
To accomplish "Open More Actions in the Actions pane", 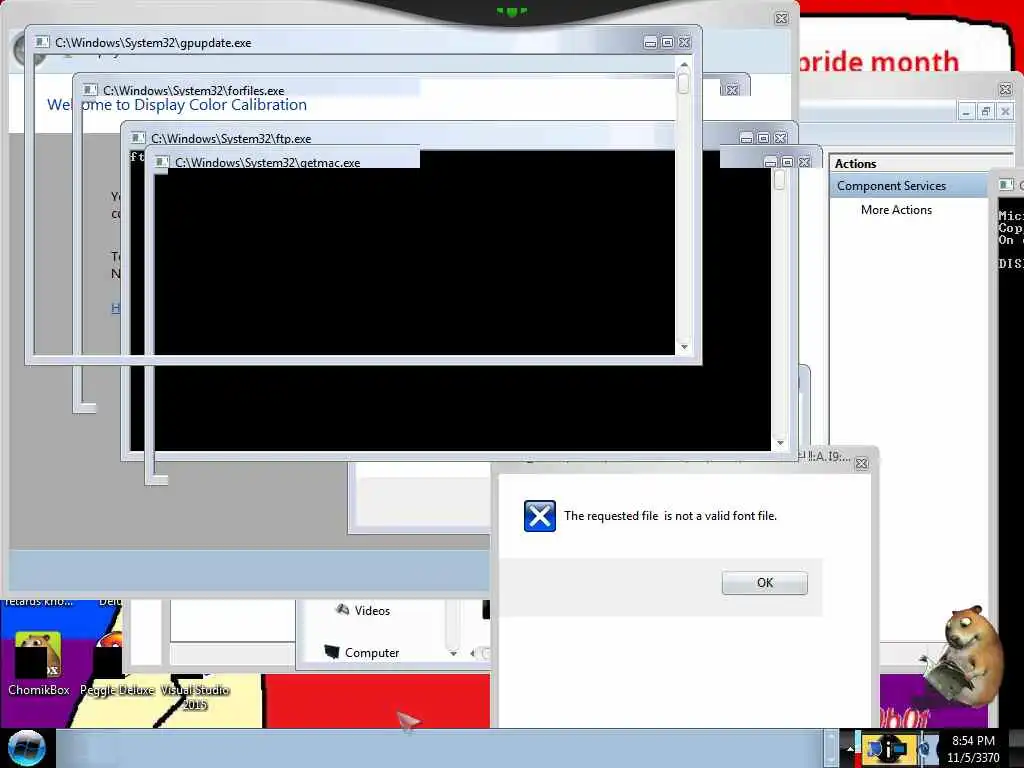I will (896, 210).
